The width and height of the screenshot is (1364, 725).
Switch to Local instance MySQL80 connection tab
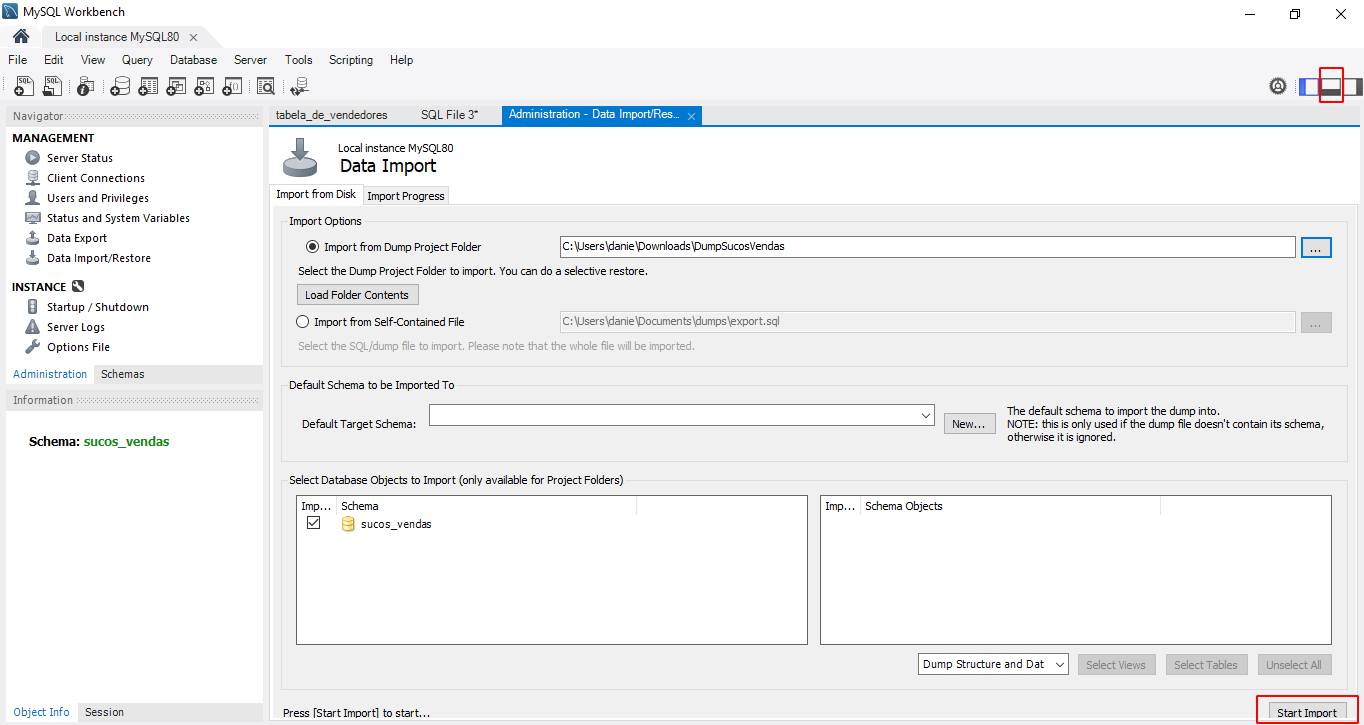(x=117, y=37)
